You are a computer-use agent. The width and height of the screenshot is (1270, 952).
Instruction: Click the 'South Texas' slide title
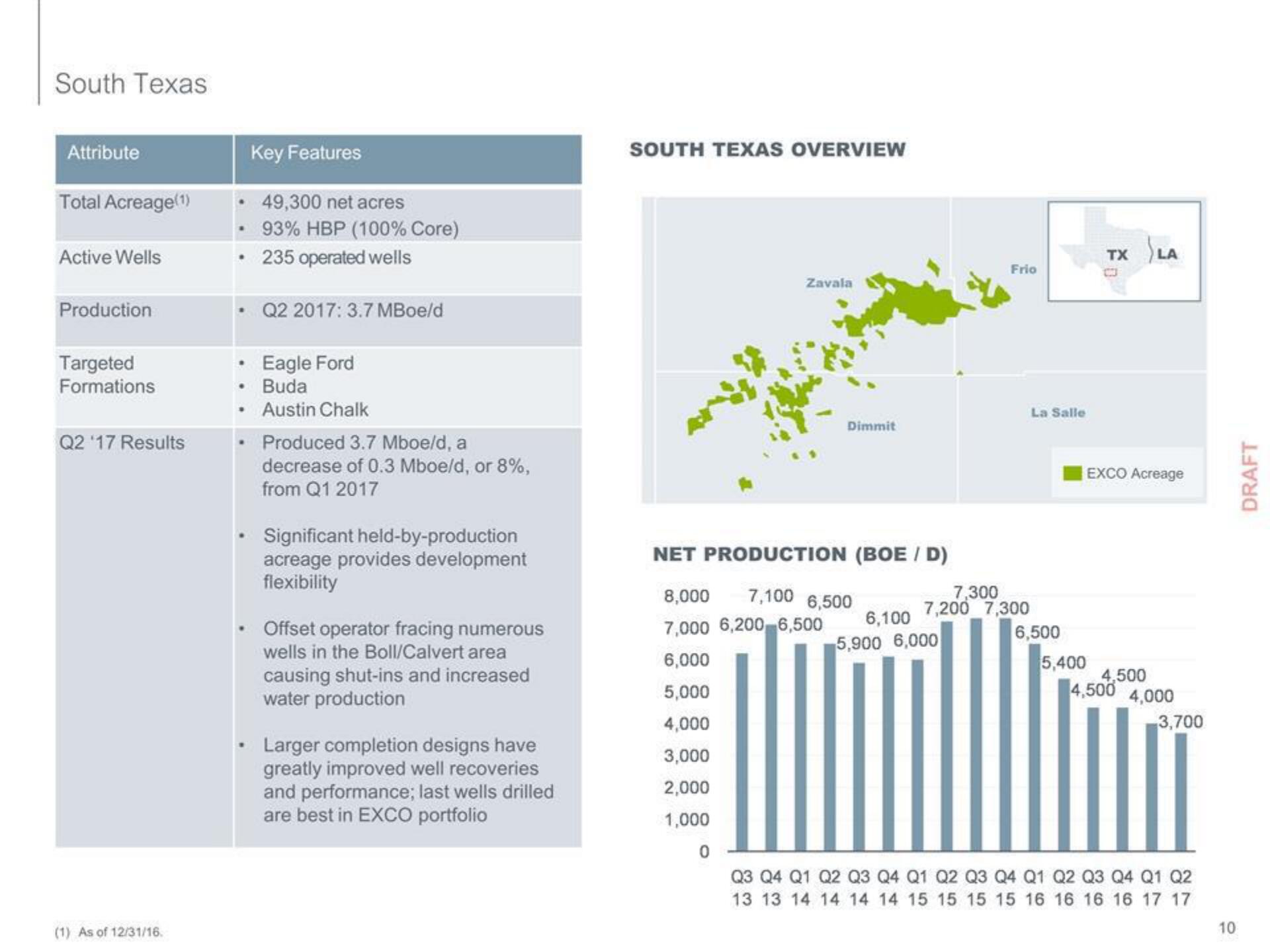tap(131, 84)
